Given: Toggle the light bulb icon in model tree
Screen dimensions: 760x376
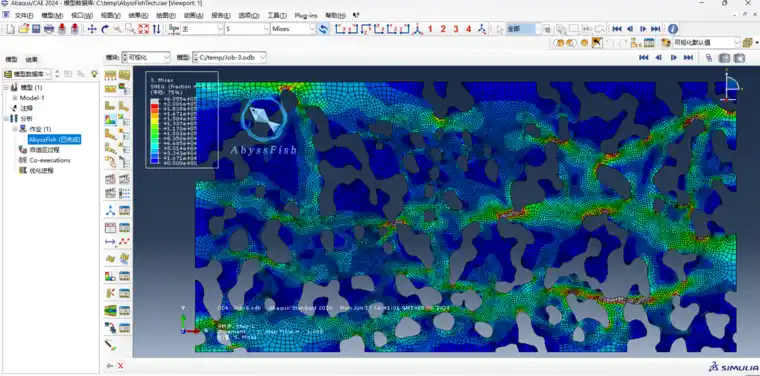Looking at the screenshot, I should tap(94, 74).
